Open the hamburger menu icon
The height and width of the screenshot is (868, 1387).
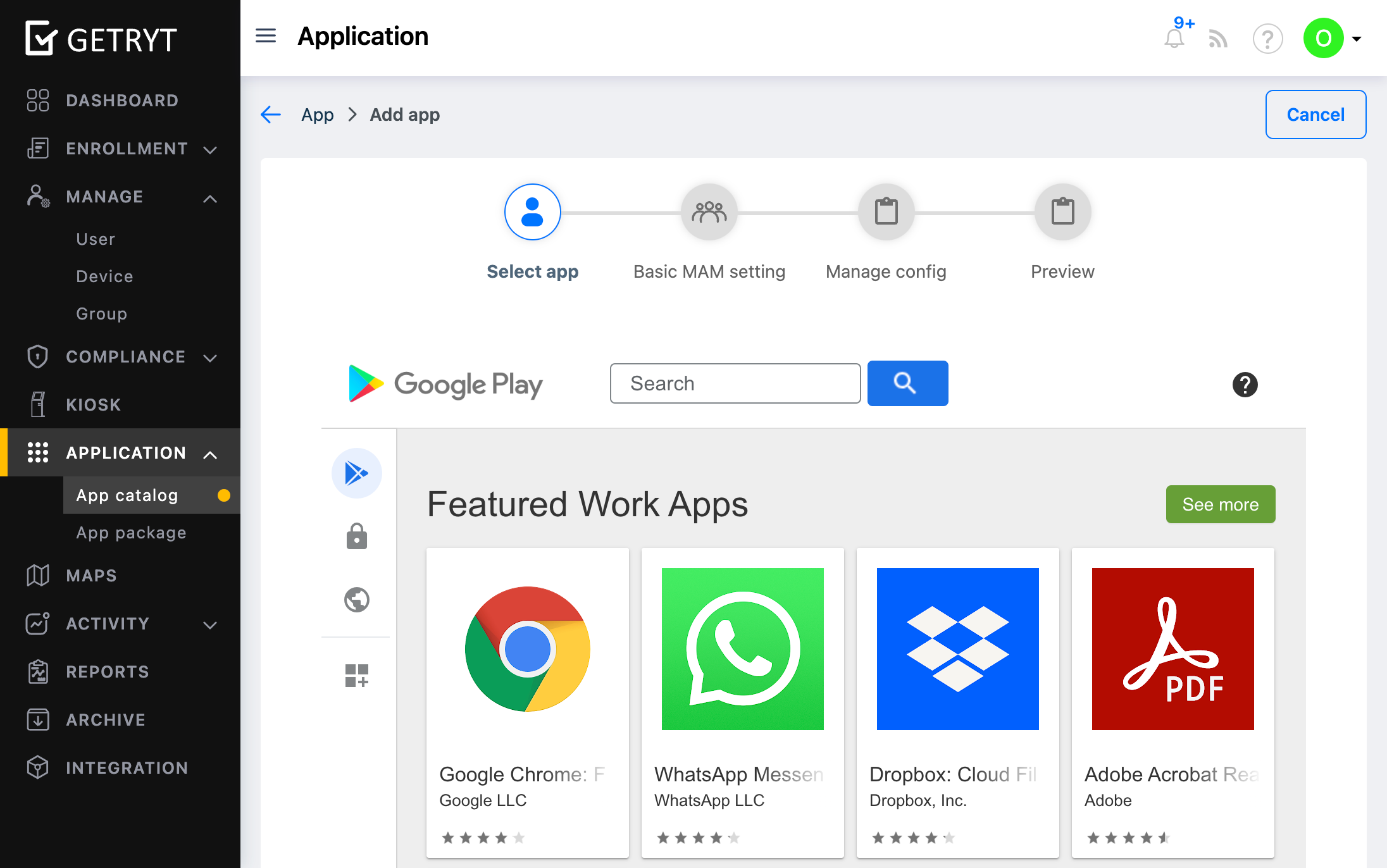point(266,36)
